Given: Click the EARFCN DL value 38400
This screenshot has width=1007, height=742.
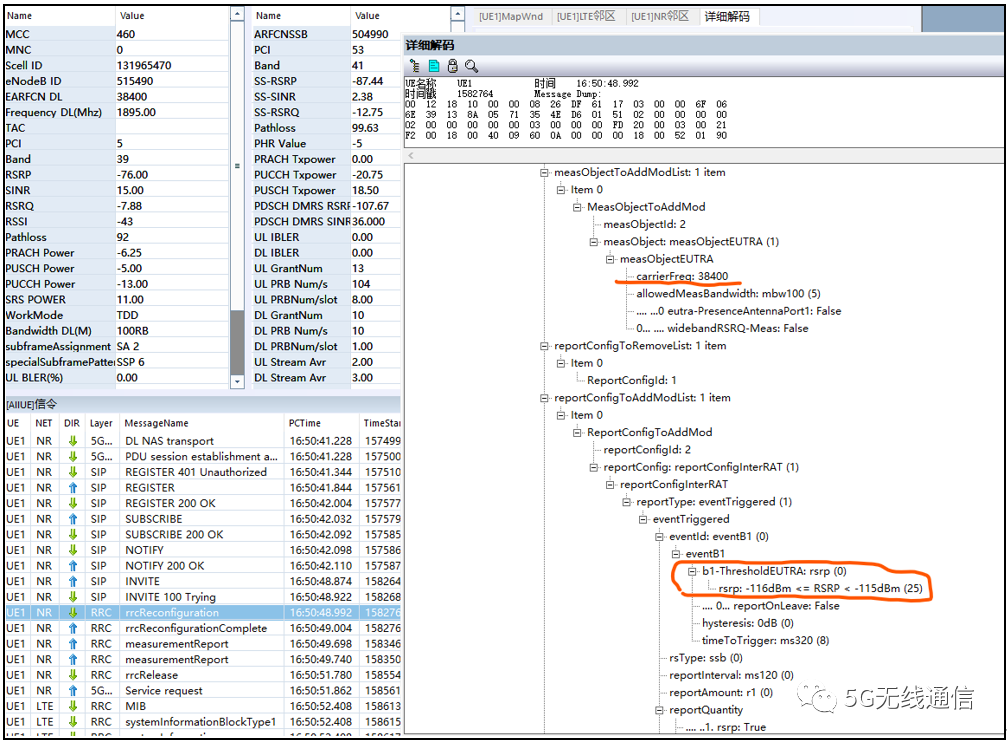Looking at the screenshot, I should (x=132, y=96).
